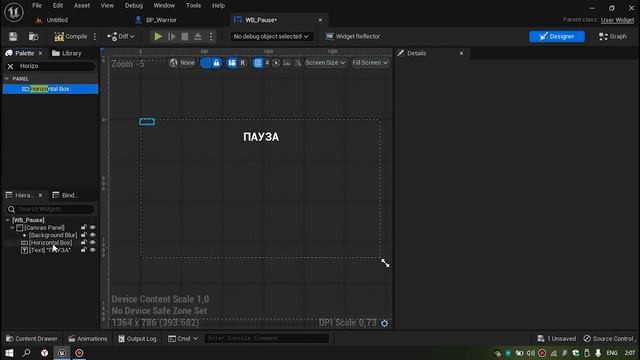Switch to the Bind Widgets tab
Screen dimensions: 640x360
click(x=65, y=195)
